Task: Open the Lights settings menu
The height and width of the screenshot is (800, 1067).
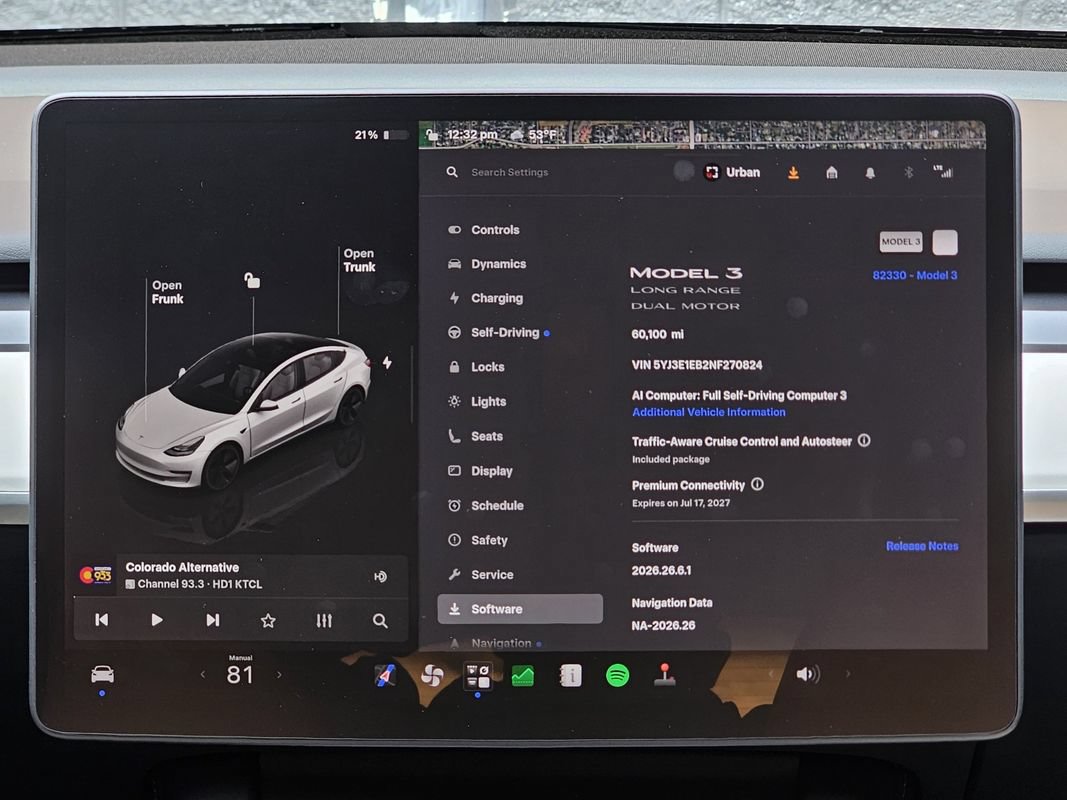Action: pos(477,401)
